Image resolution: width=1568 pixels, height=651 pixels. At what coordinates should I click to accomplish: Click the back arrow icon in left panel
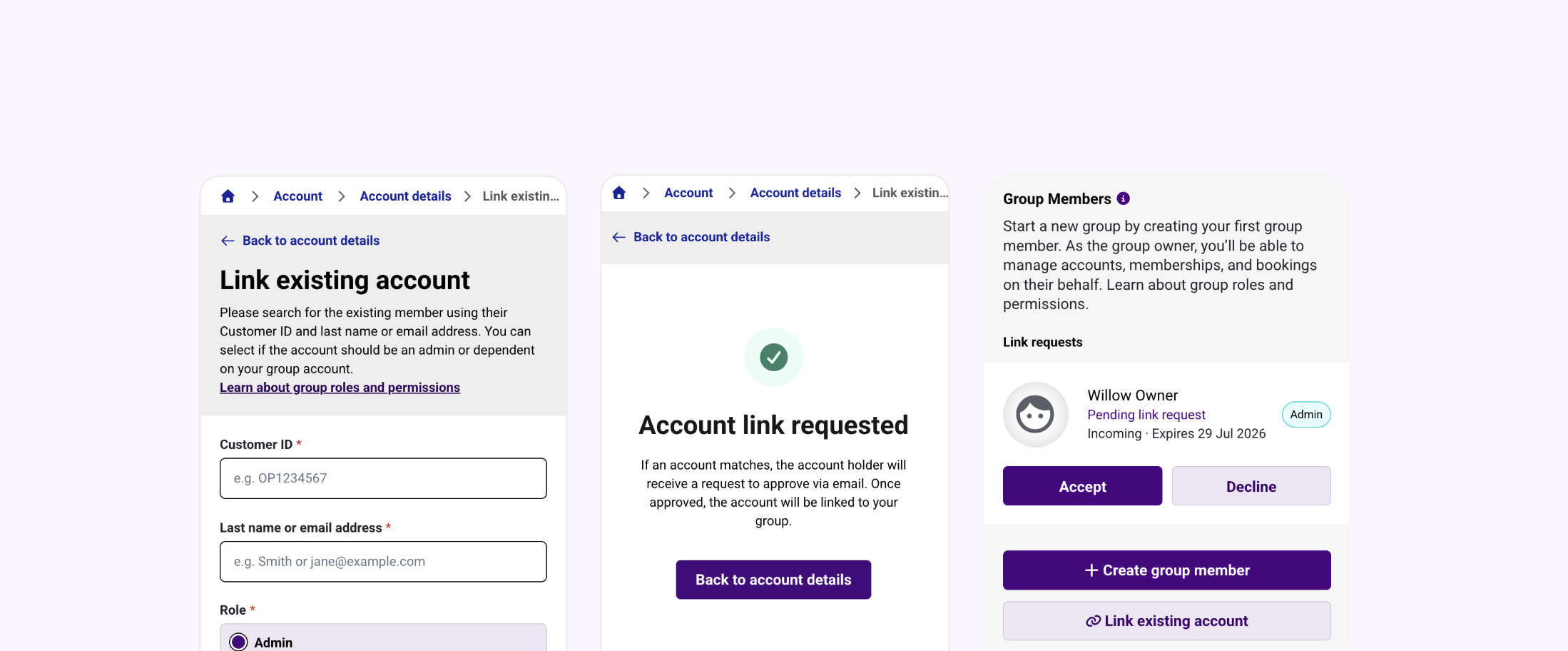pos(228,241)
